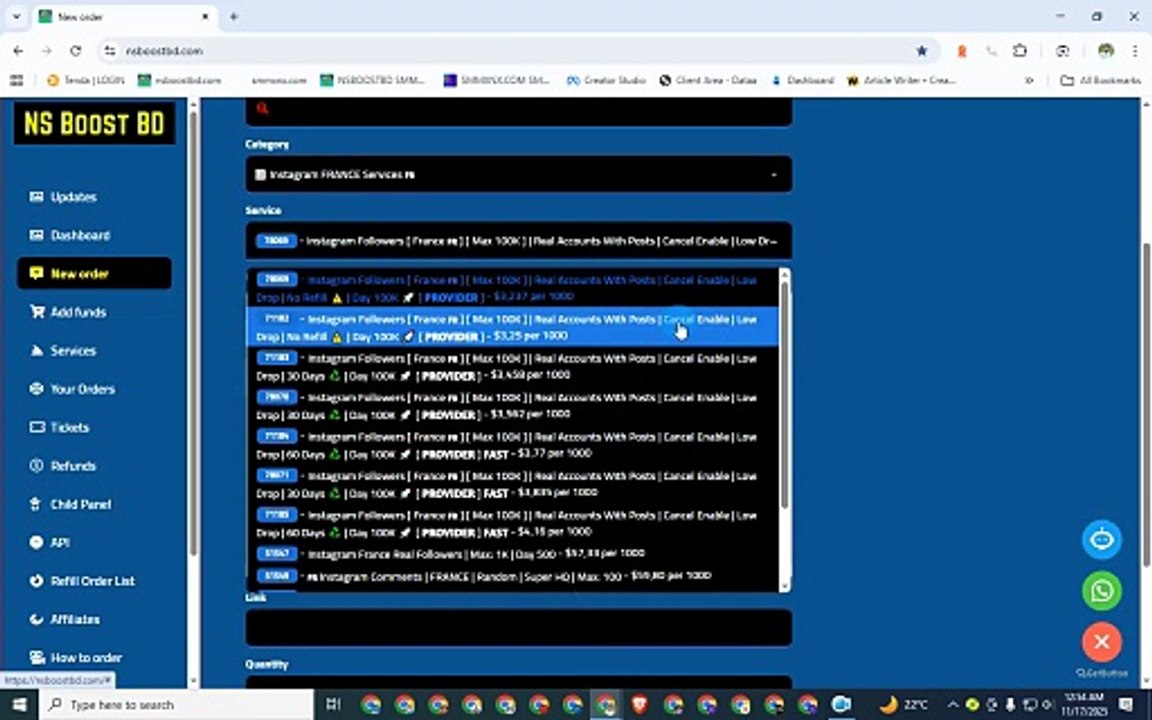Click the chat bot floating icon
The width and height of the screenshot is (1152, 720).
click(1101, 539)
